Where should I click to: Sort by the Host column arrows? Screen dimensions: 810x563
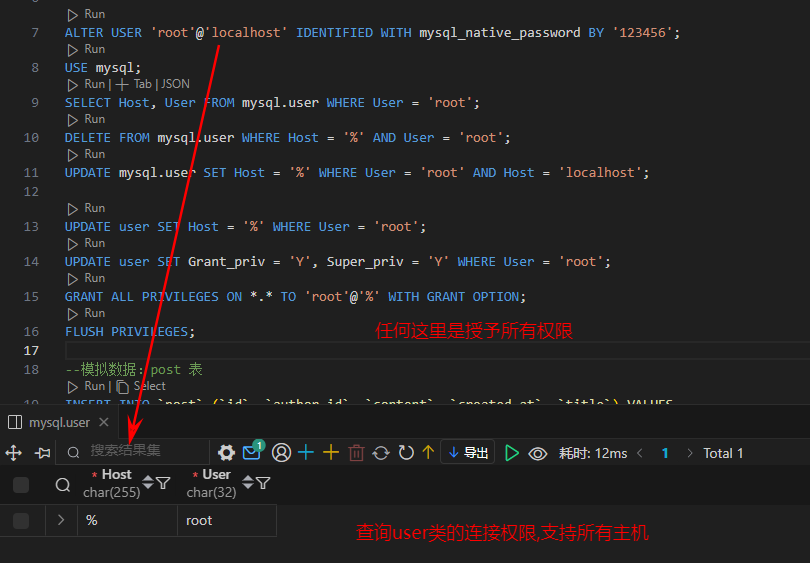(x=148, y=482)
